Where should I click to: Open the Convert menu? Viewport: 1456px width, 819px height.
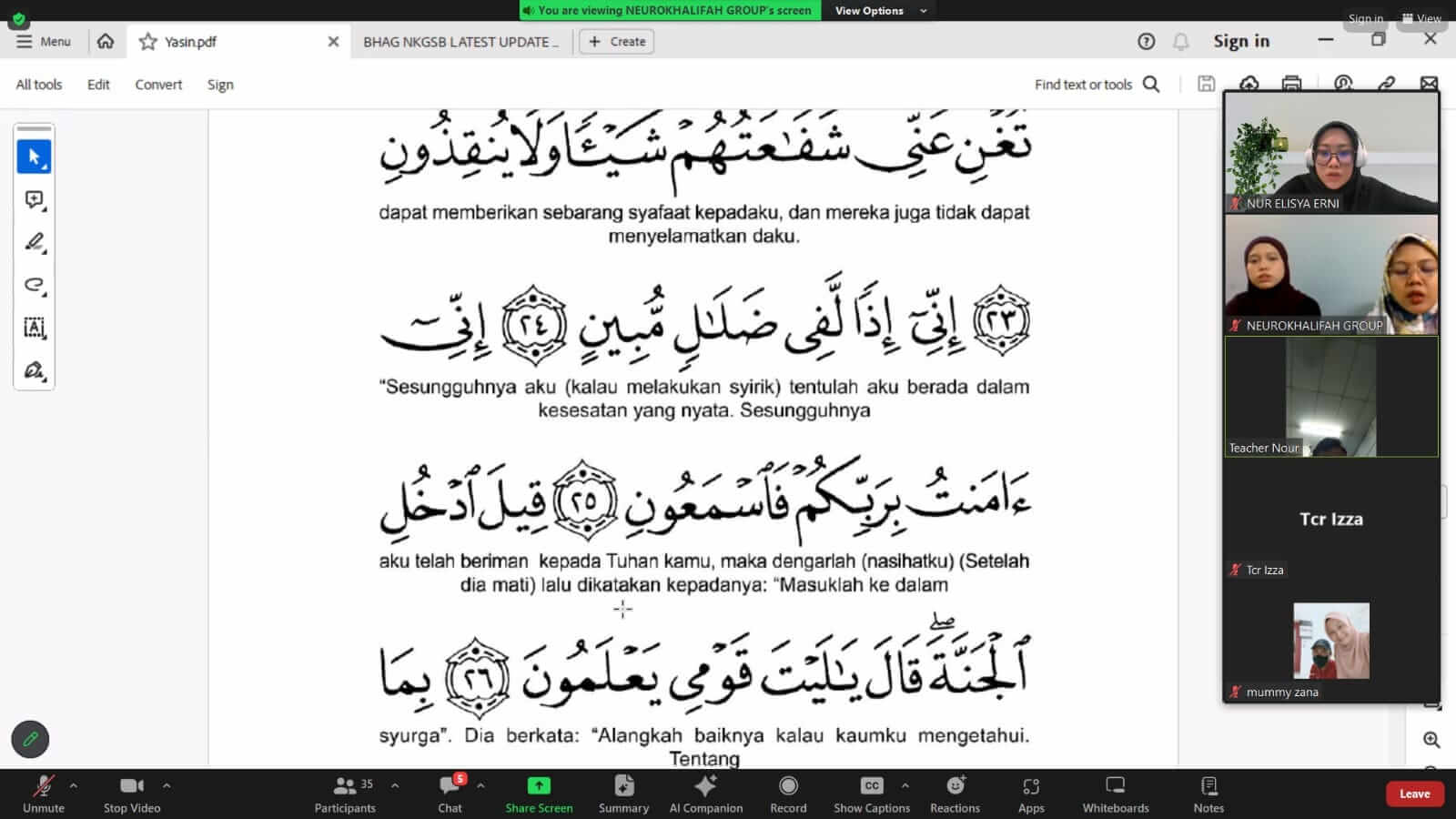158,85
